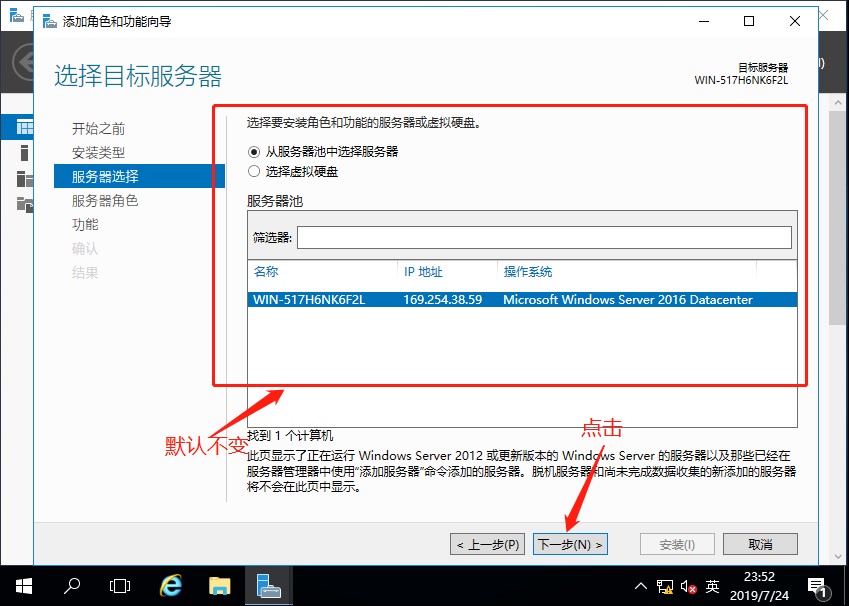Open Task View on taskbar
Image resolution: width=849 pixels, height=606 pixels.
120,586
